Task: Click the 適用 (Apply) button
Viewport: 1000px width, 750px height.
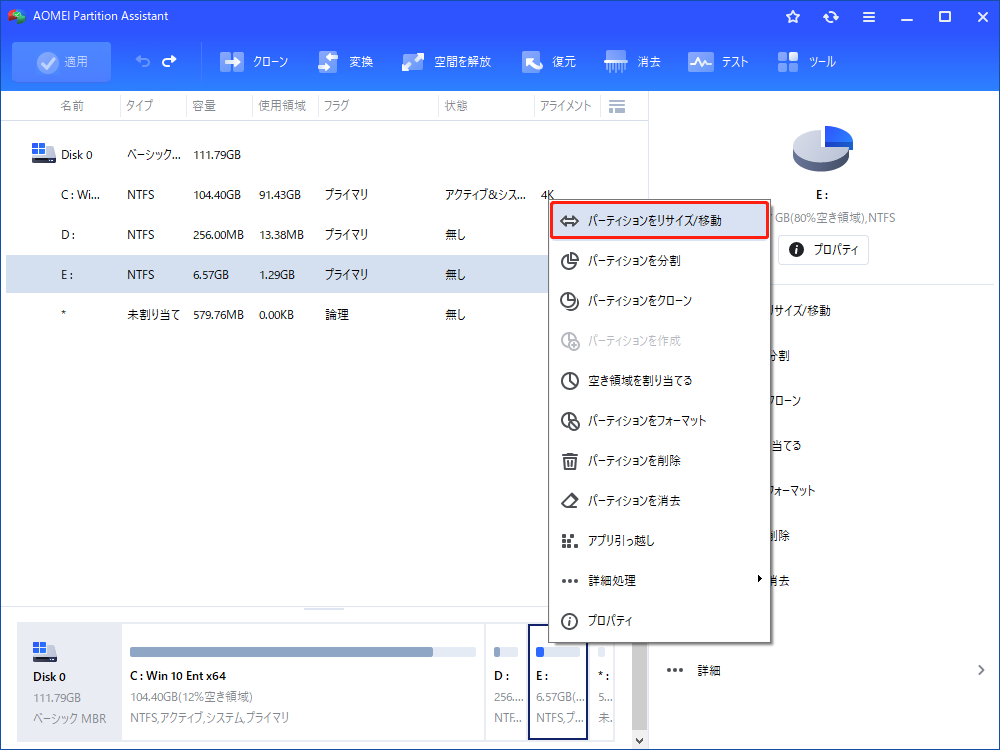Action: click(x=62, y=62)
